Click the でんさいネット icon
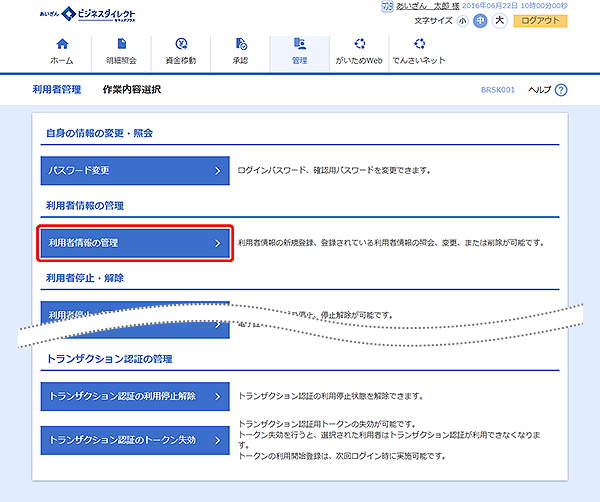This screenshot has height=502, width=600. pyautogui.click(x=419, y=44)
